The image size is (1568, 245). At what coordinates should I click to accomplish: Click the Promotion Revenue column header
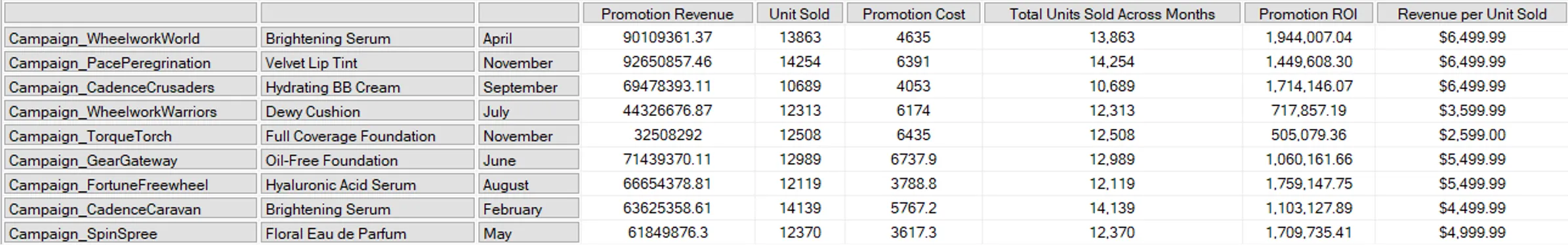point(667,14)
